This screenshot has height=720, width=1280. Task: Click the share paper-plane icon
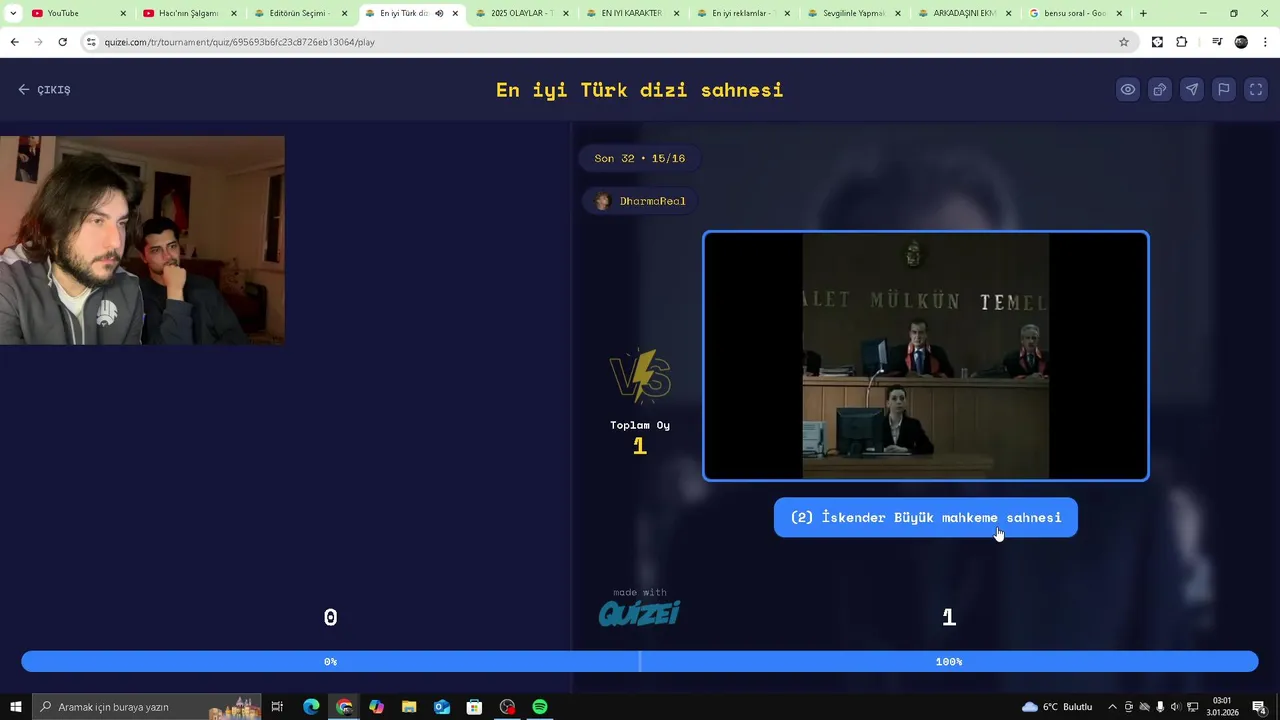[x=1192, y=90]
